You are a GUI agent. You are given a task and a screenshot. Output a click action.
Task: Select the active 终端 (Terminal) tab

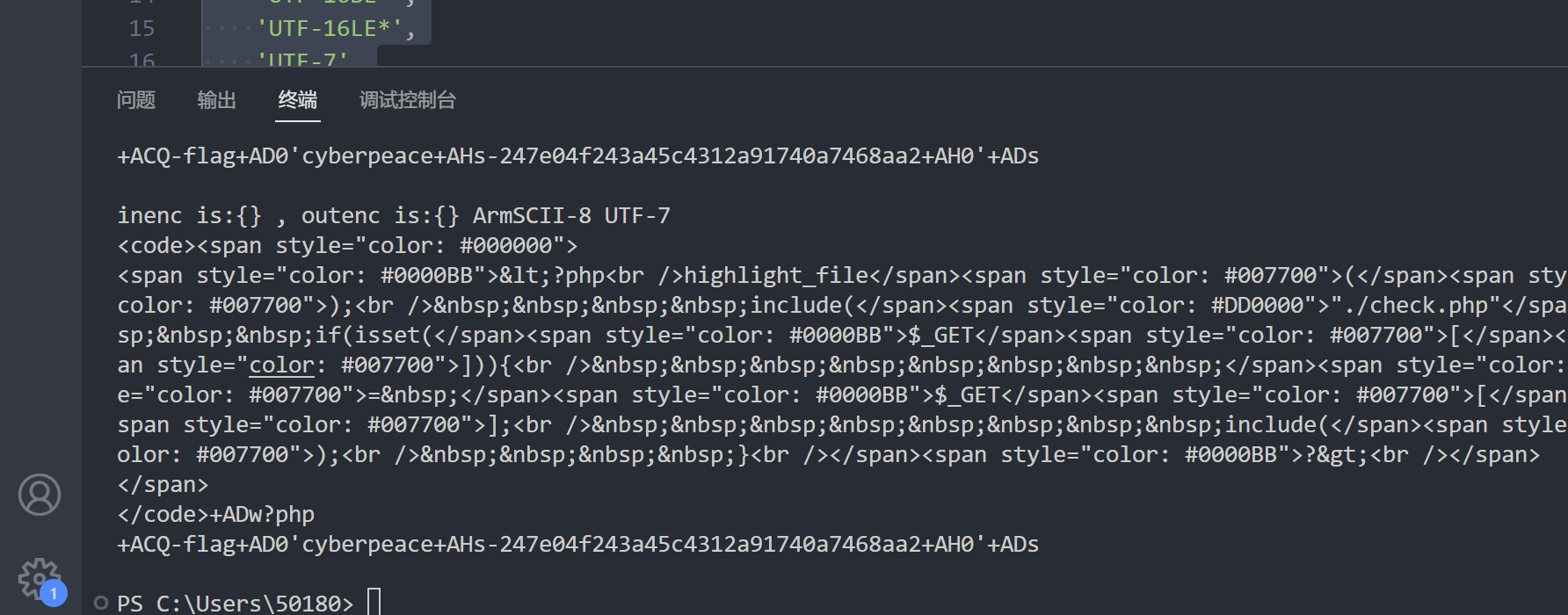297,99
